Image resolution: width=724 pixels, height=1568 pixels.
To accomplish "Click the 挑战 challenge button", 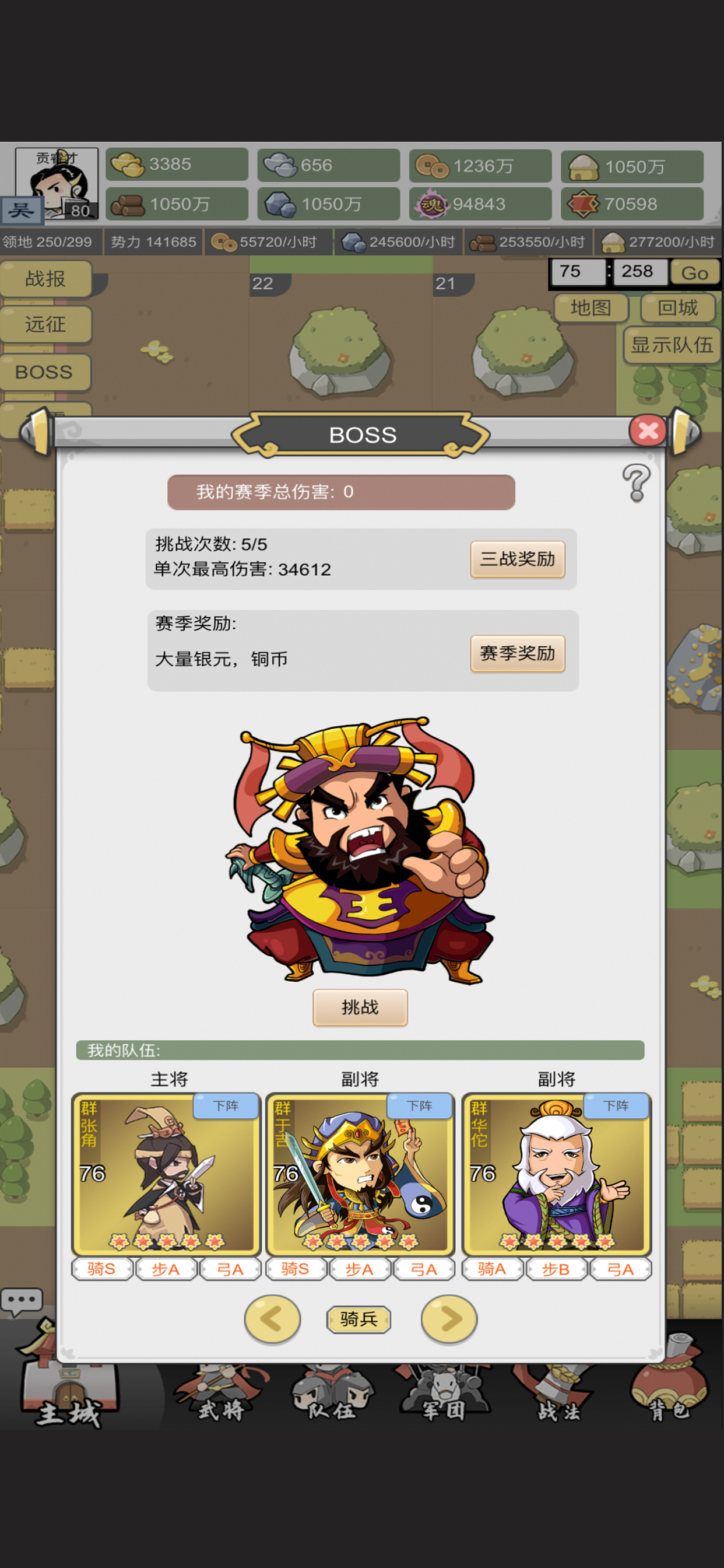I will pos(360,1007).
